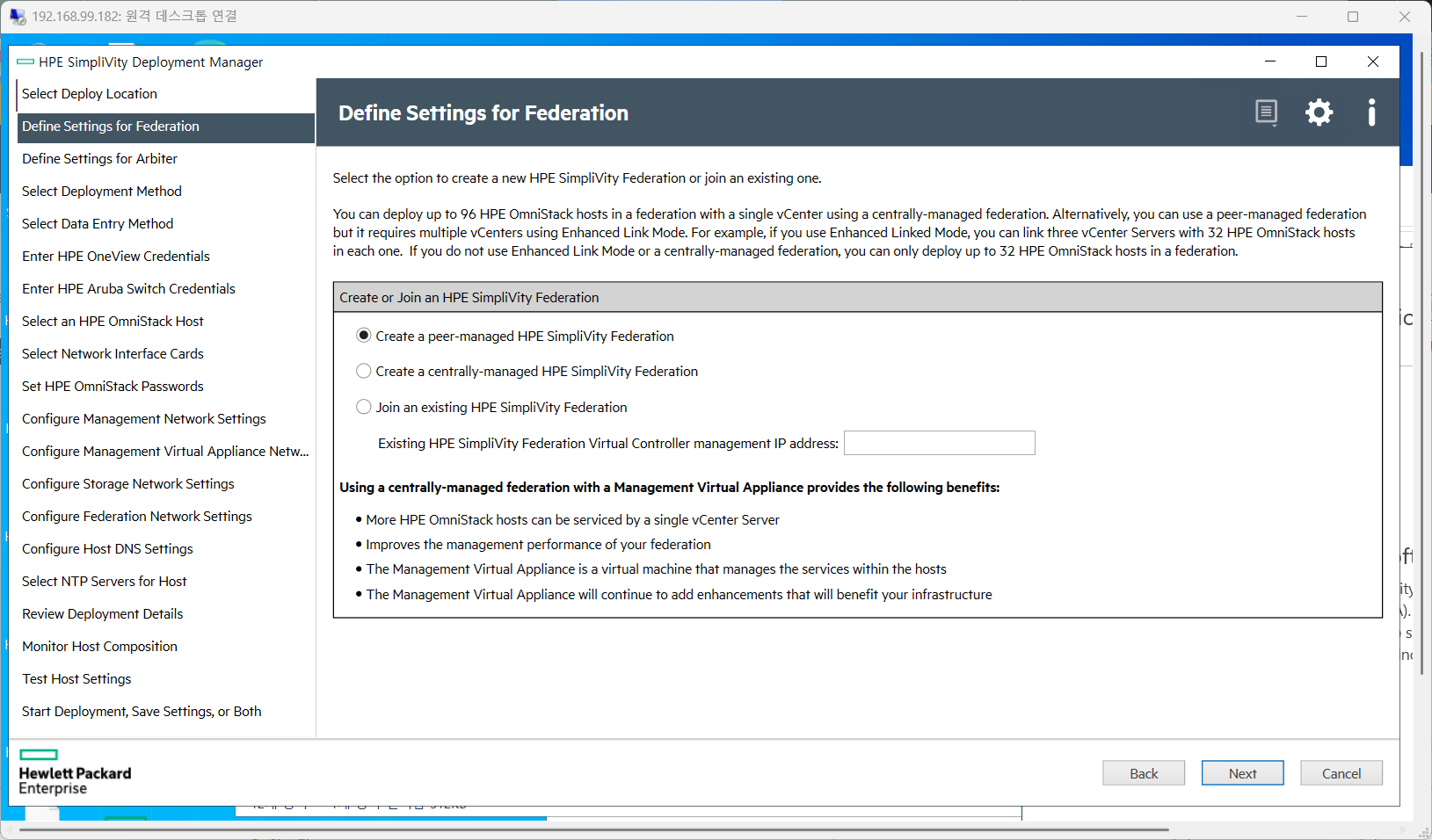Open Configure Management Virtual Appliance Network step
This screenshot has width=1432, height=840.
pos(165,452)
